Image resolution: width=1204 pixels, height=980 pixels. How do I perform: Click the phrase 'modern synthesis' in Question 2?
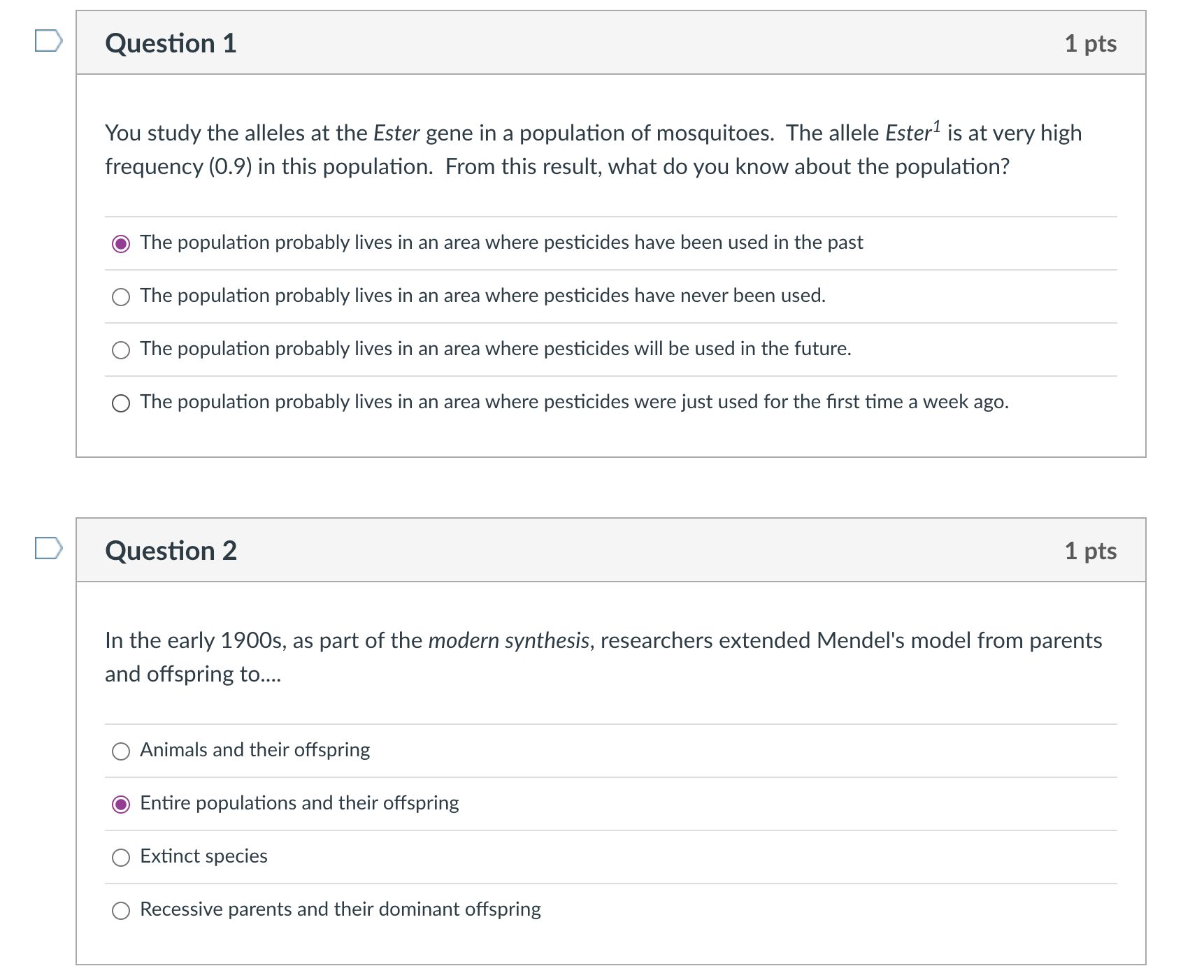tap(508, 640)
